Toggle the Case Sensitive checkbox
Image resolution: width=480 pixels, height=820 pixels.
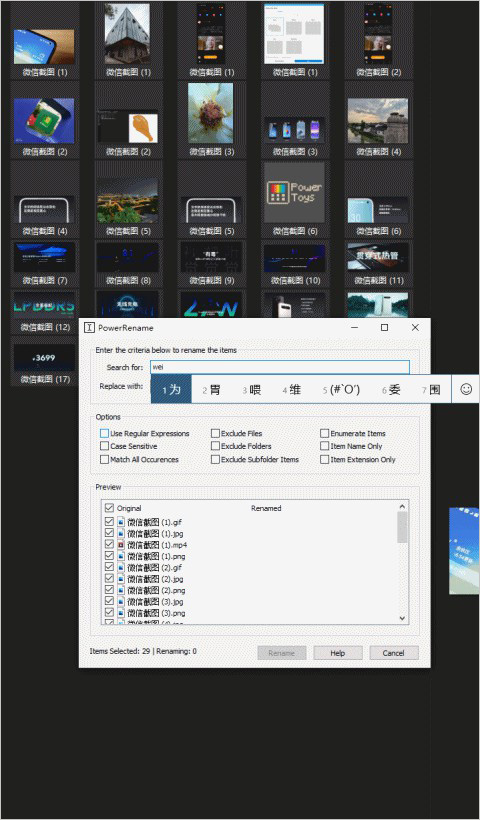[105, 446]
